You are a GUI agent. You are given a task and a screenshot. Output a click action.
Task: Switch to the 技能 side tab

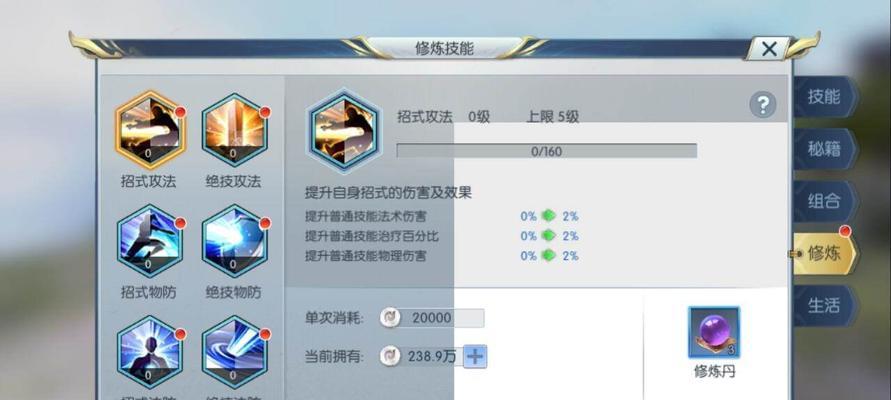(x=824, y=97)
